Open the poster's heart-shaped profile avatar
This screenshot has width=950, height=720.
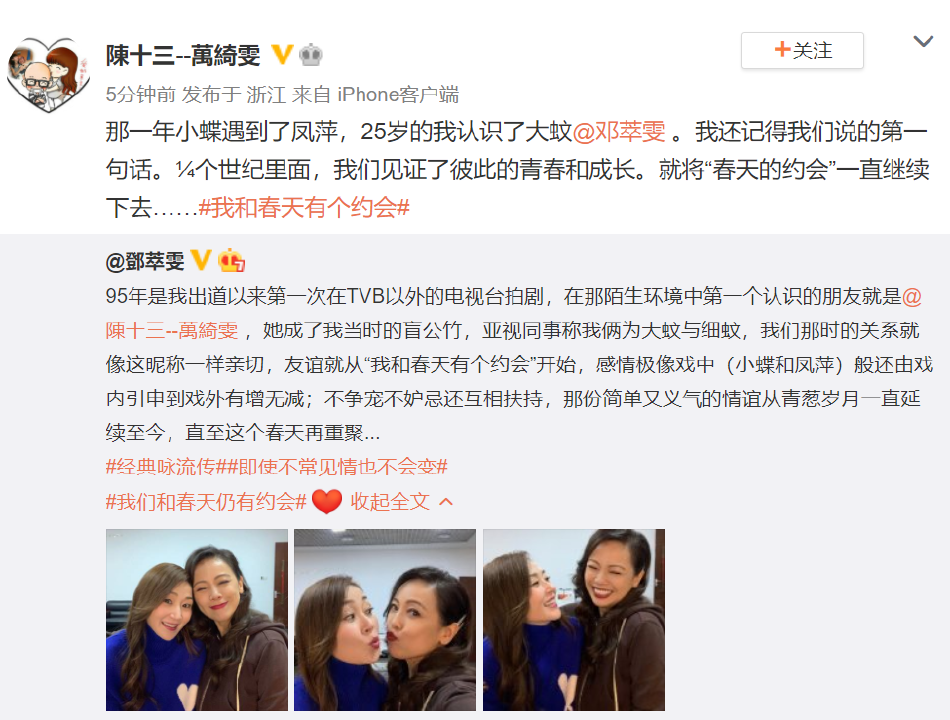tap(48, 75)
